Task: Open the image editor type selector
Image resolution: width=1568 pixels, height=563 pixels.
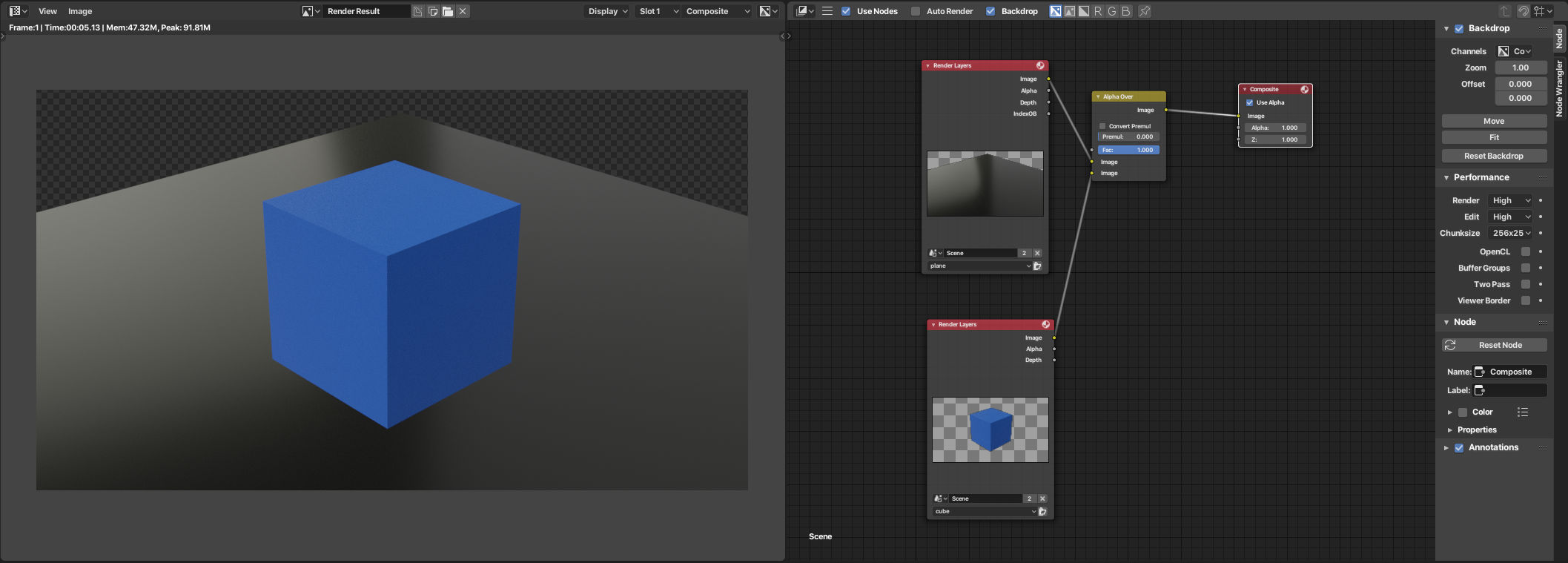Action: pos(18,11)
